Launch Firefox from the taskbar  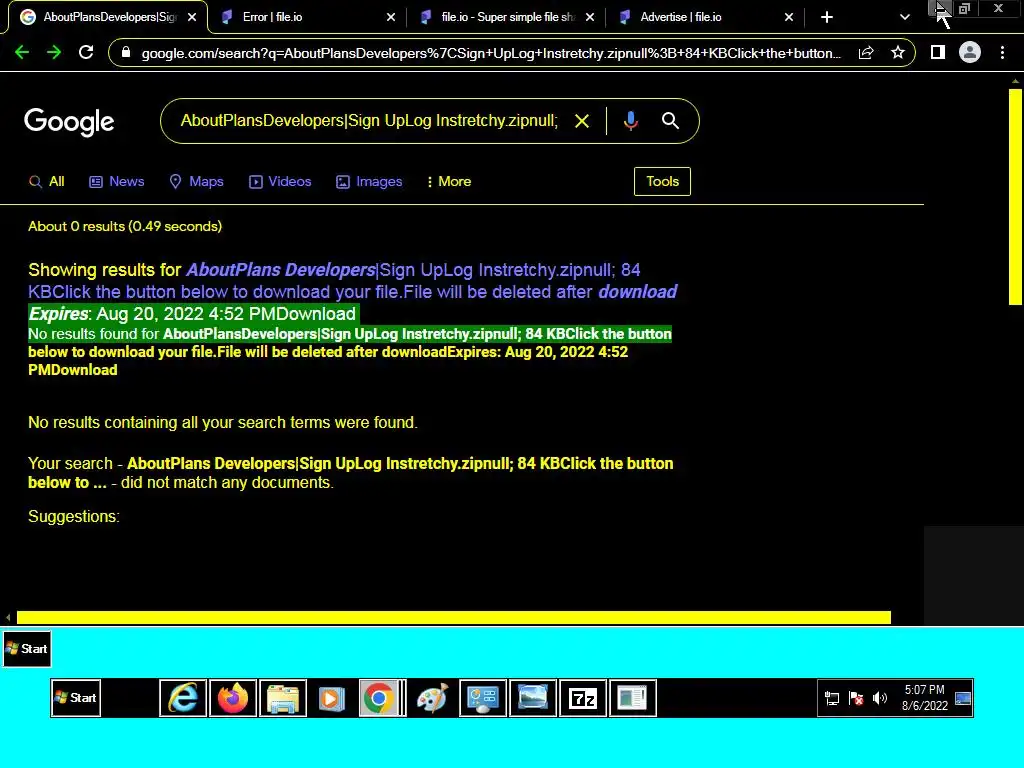pyautogui.click(x=232, y=698)
